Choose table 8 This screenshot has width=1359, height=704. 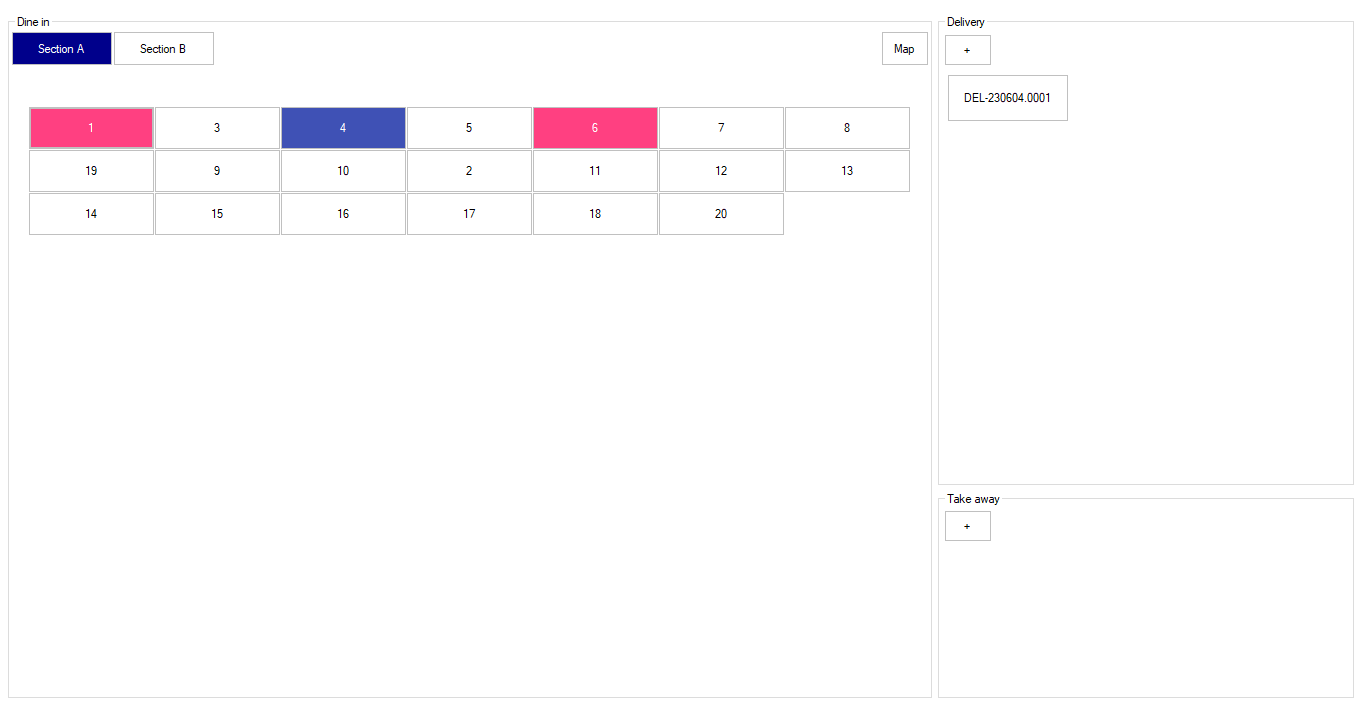point(847,128)
